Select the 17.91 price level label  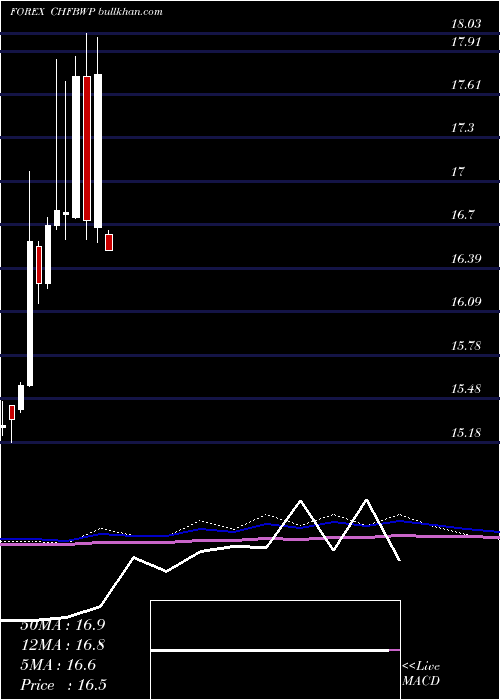point(466,42)
